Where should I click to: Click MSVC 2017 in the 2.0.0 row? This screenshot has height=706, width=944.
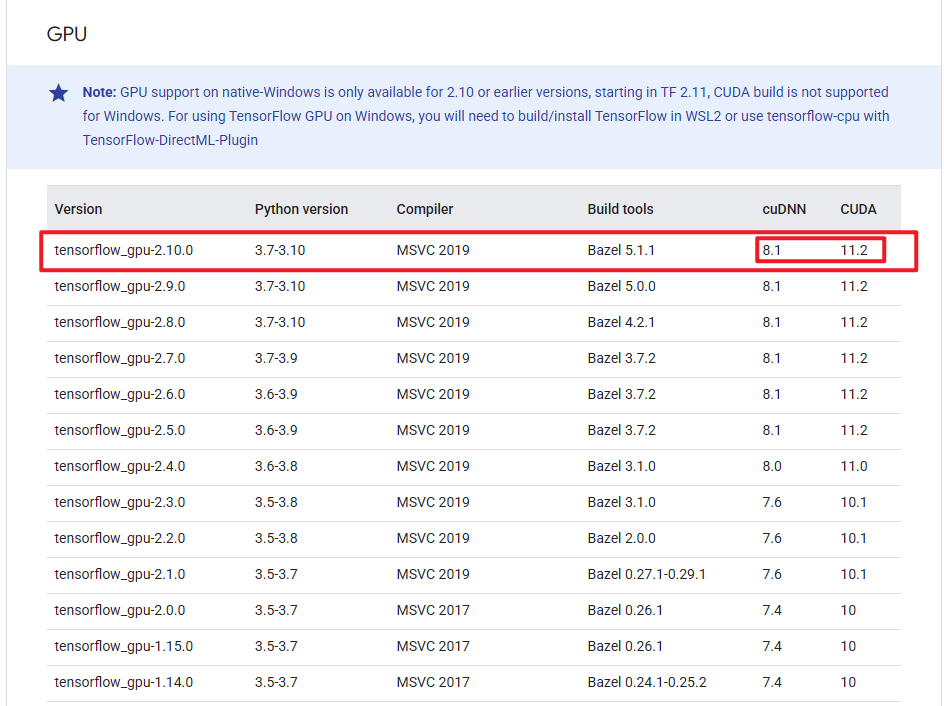coord(433,610)
